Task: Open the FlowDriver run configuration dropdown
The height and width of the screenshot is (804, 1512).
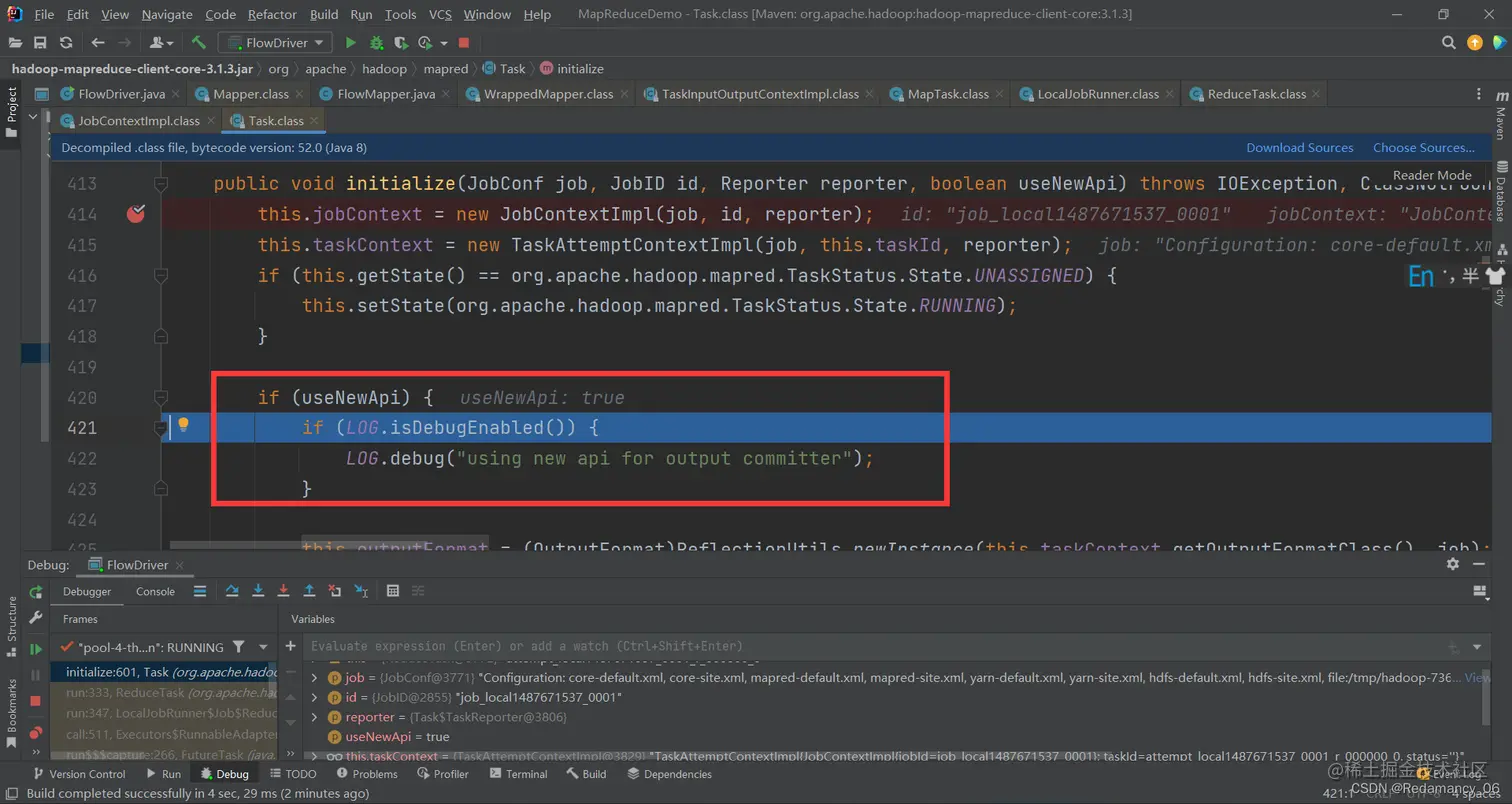Action: 277,43
